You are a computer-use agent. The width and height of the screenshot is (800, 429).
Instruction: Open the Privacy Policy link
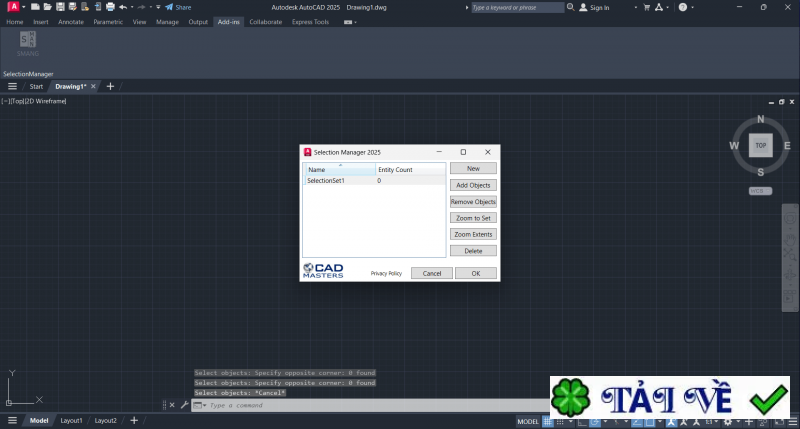[386, 273]
